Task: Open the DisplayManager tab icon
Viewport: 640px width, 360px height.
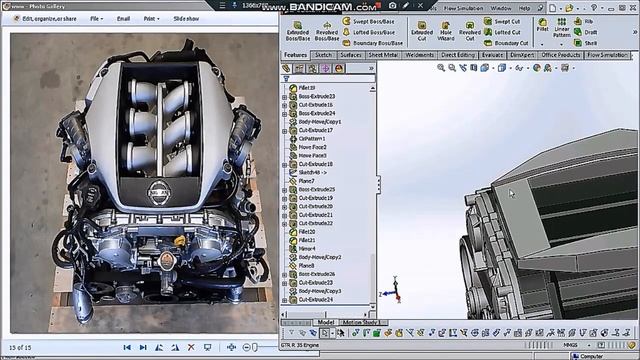Action: click(x=339, y=68)
